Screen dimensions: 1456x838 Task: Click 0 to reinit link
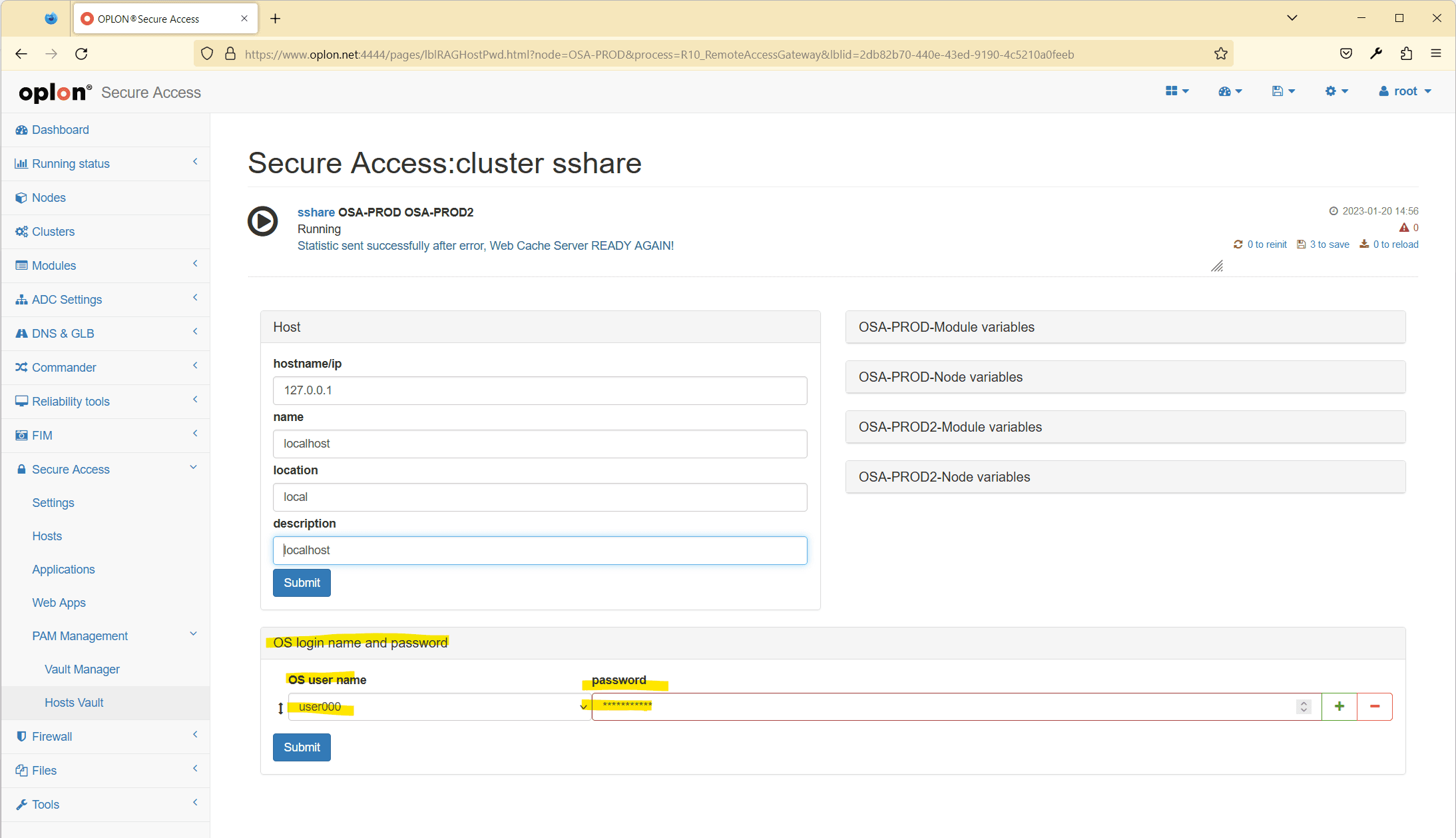[x=1260, y=244]
